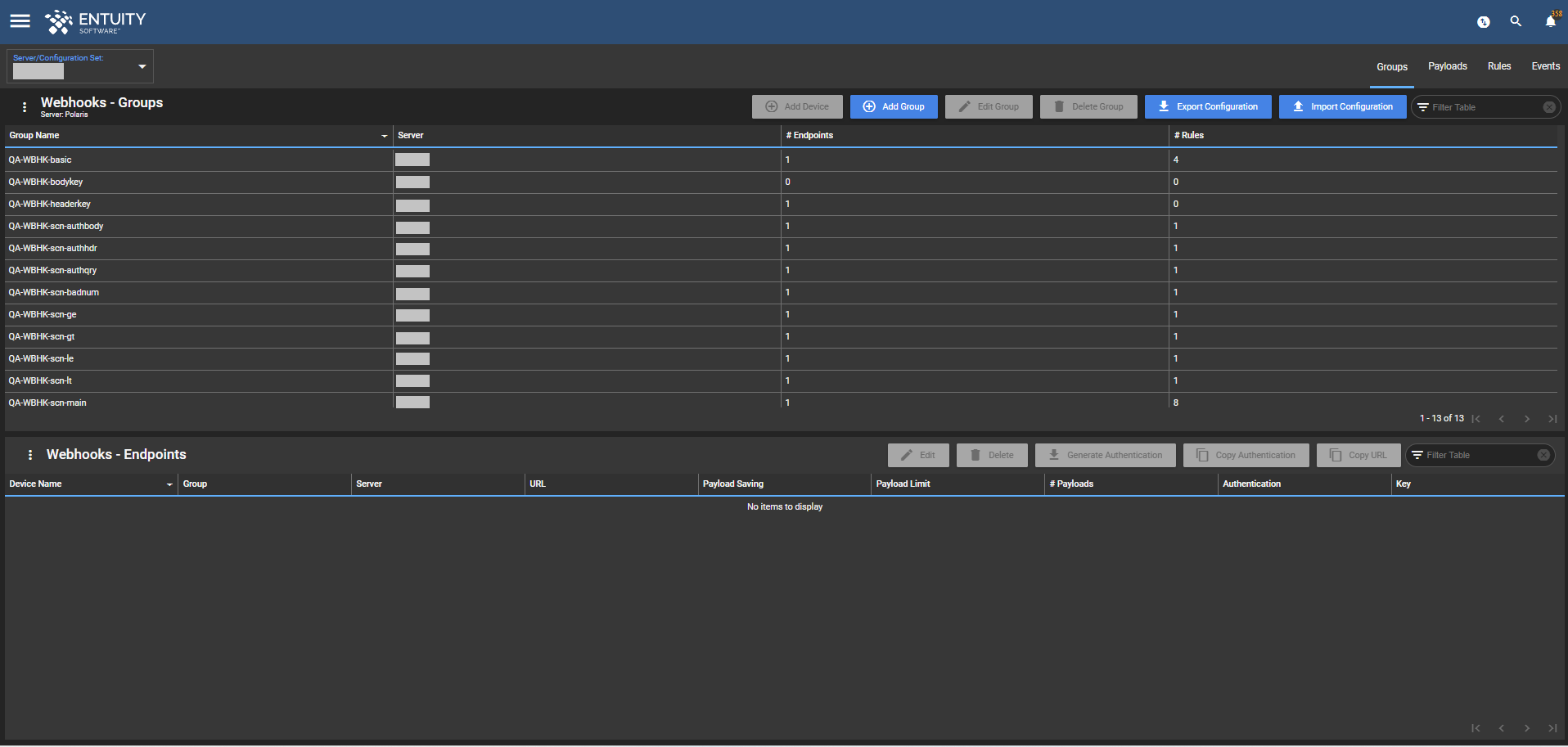
Task: Select the QA-WBHK-basic group row
Action: point(781,160)
